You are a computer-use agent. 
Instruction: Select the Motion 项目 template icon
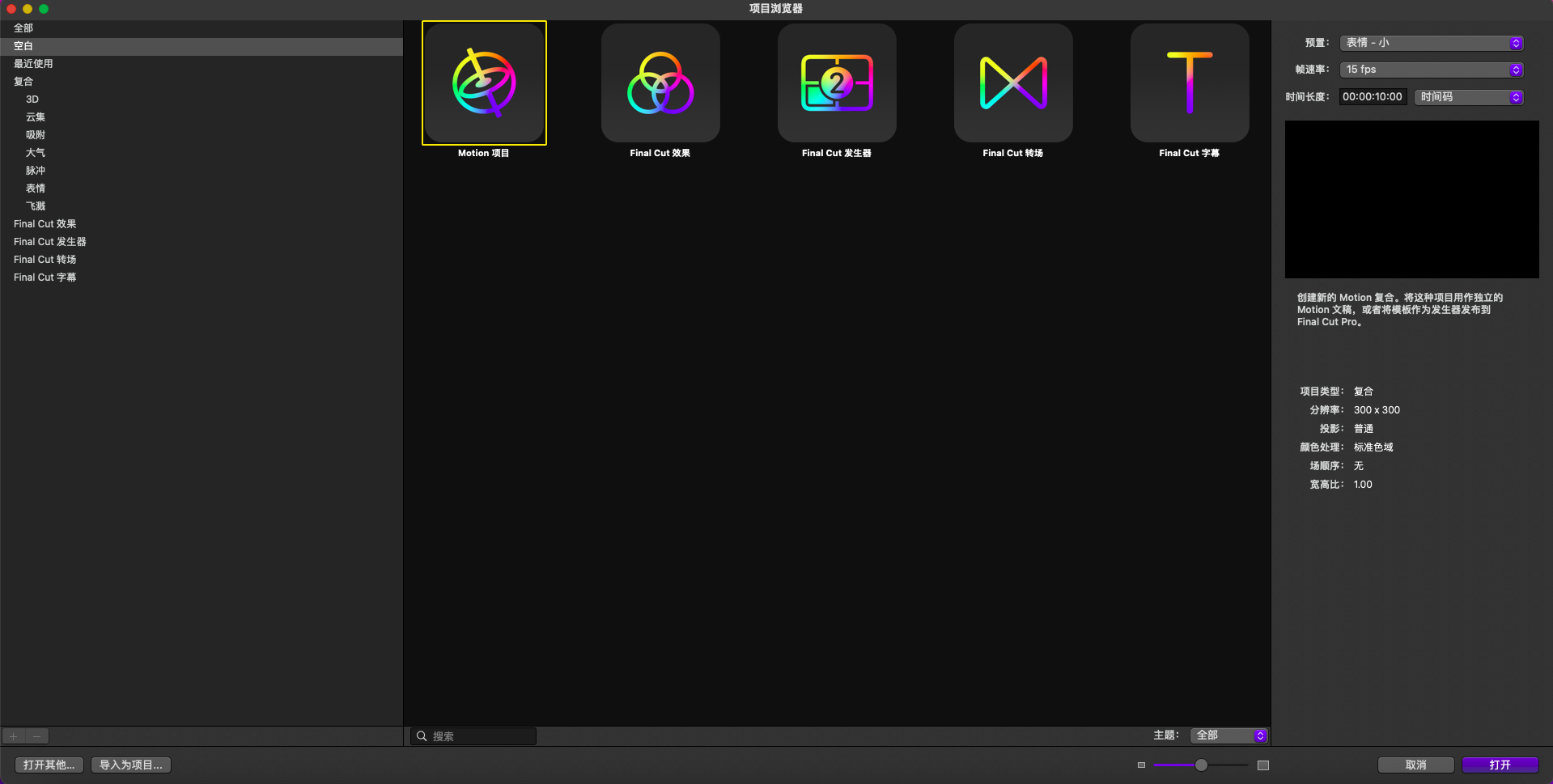484,83
